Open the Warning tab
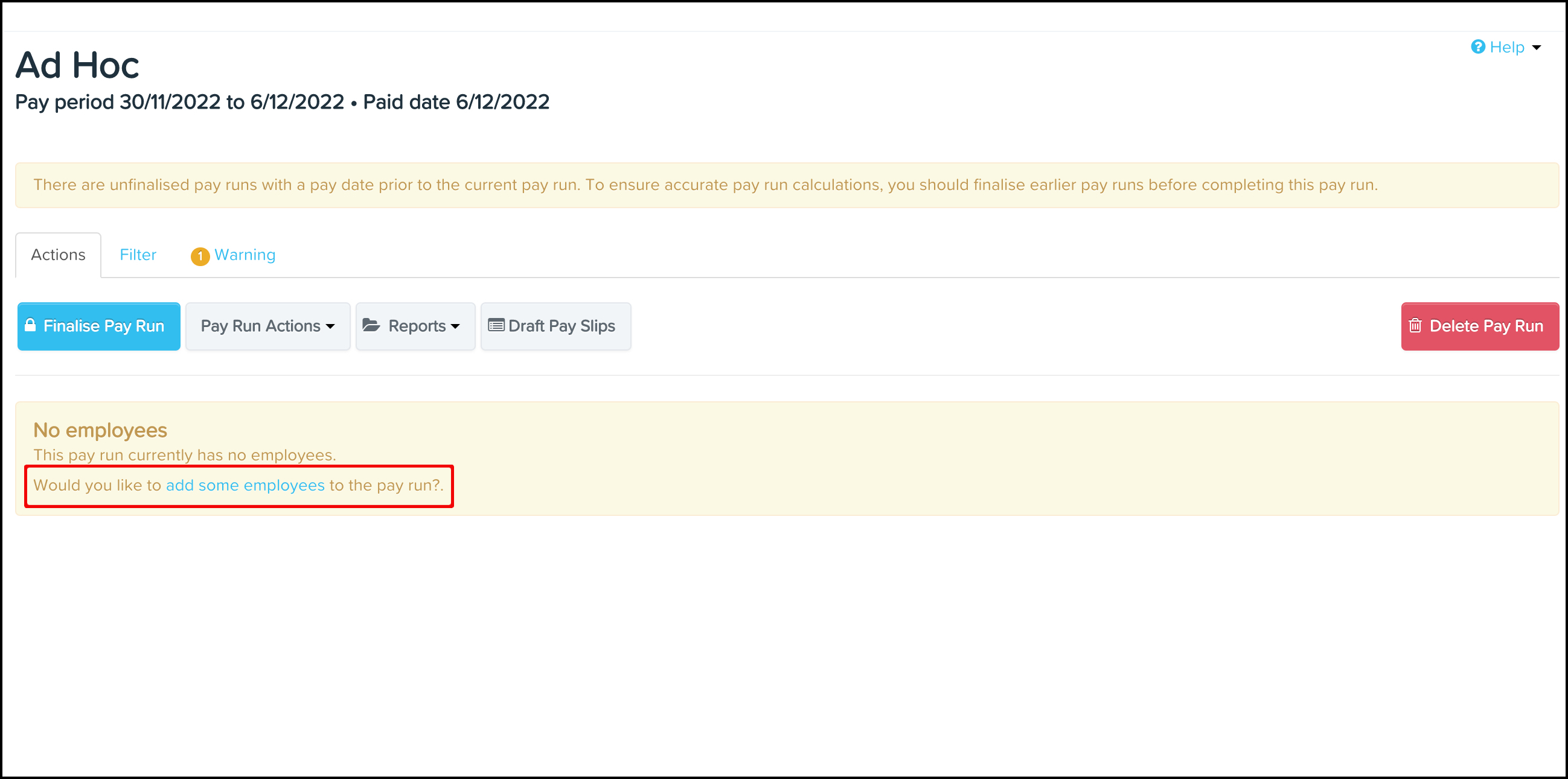 (x=233, y=255)
